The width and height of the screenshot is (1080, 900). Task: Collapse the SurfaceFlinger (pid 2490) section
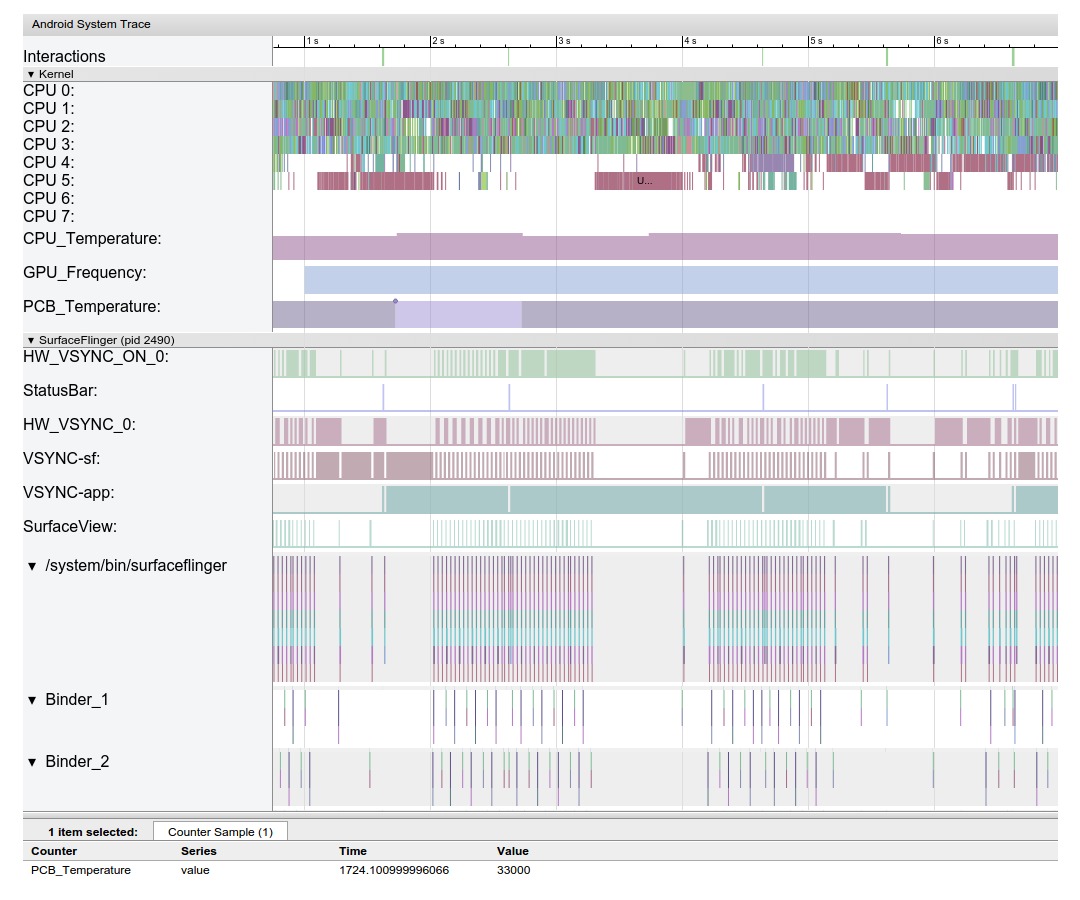point(30,340)
